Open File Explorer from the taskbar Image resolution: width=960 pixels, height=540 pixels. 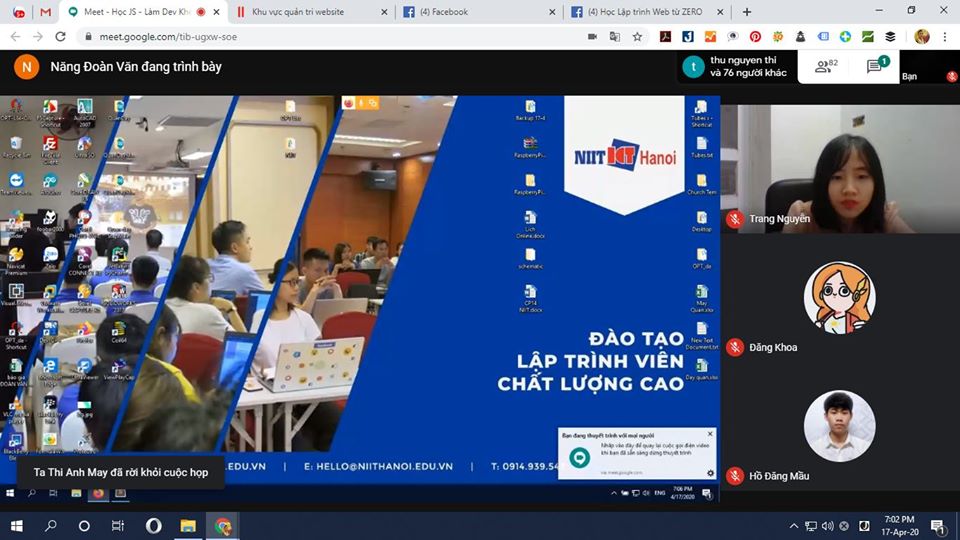pos(188,526)
